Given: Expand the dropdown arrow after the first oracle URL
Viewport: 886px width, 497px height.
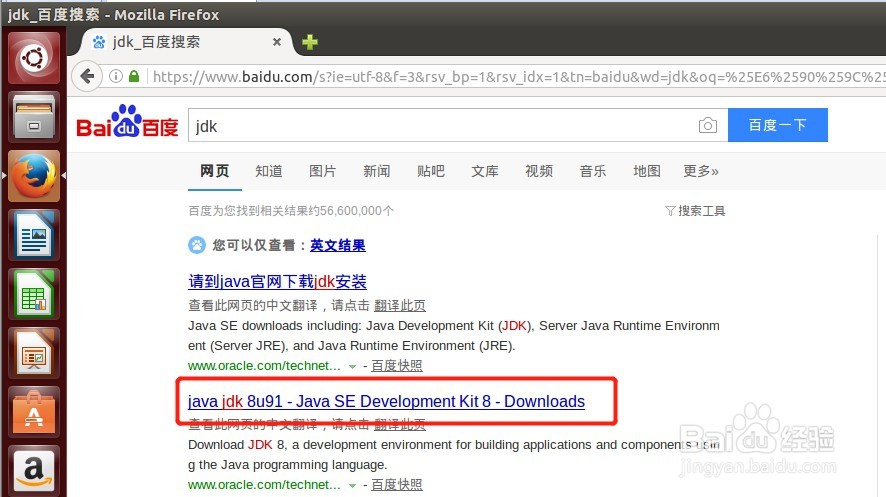Looking at the screenshot, I should click(x=353, y=367).
